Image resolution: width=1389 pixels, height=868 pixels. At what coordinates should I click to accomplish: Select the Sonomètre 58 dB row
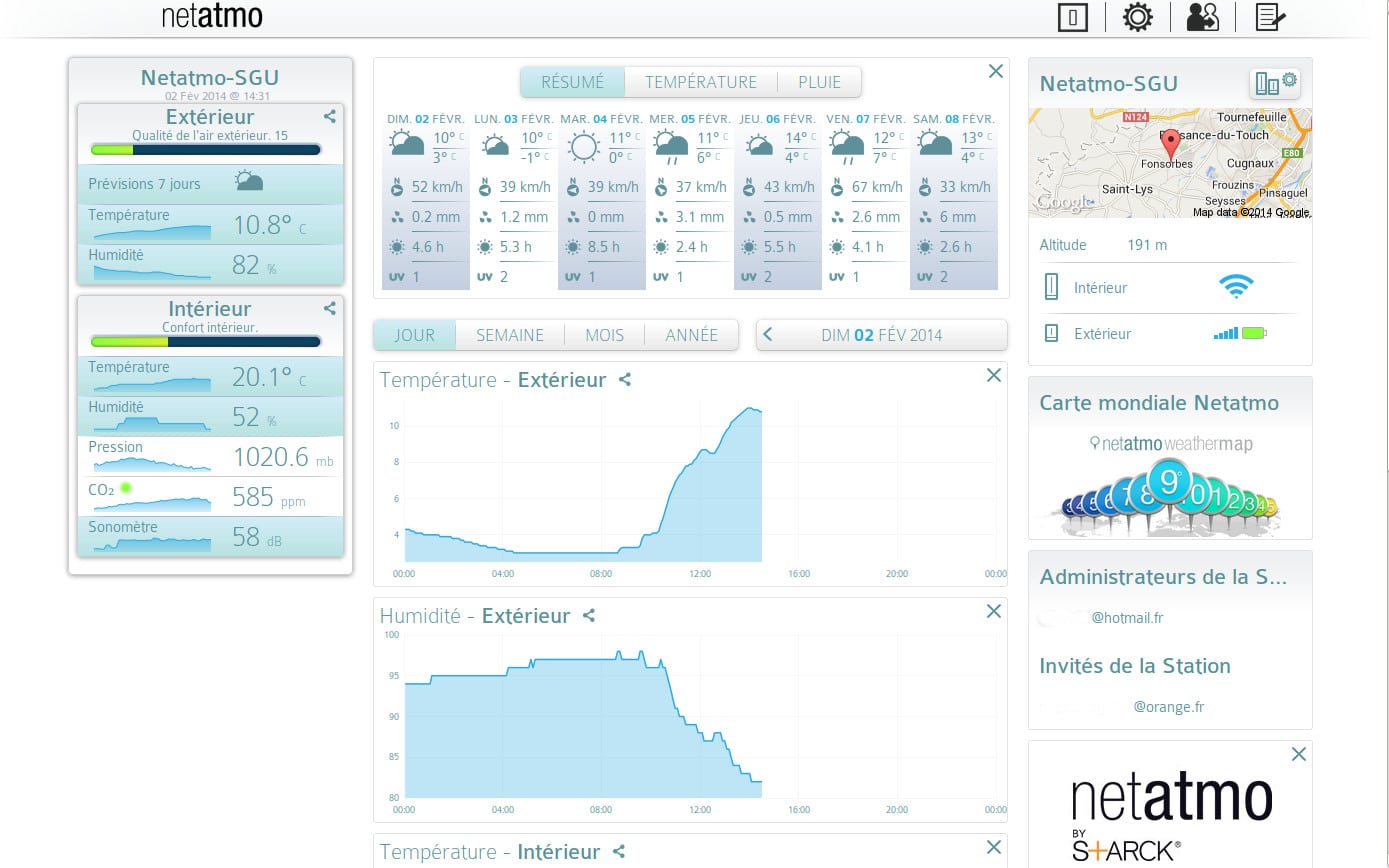(210, 536)
